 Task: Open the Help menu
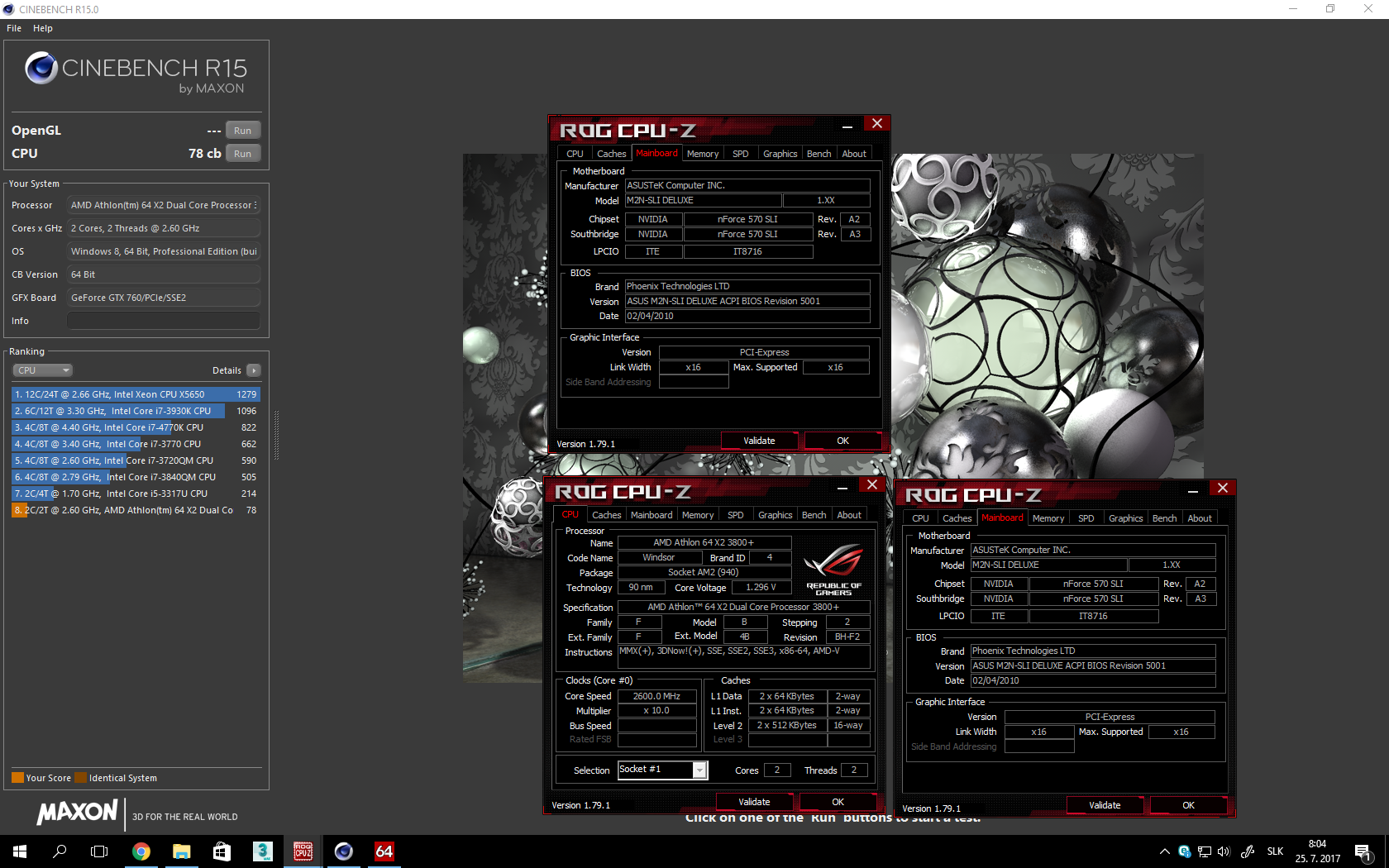point(43,28)
